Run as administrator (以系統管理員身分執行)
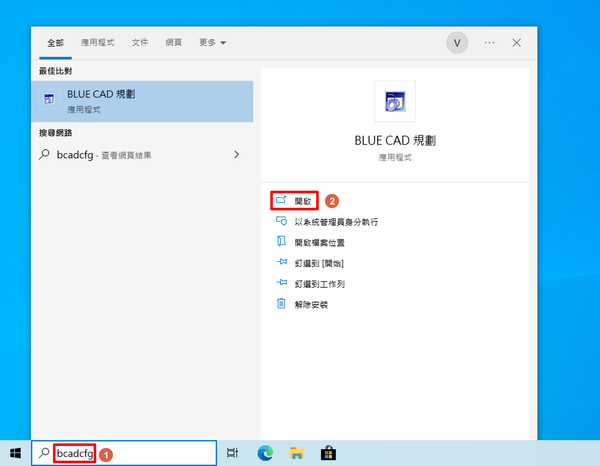Viewport: 600px width, 466px height. [327, 222]
